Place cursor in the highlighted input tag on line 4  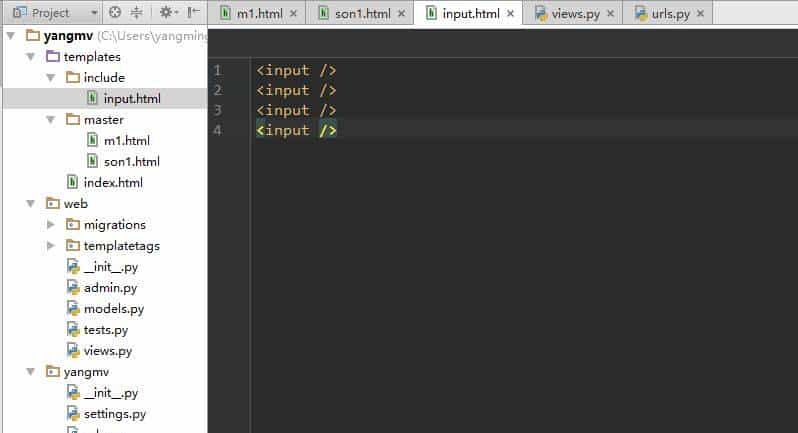pos(296,131)
